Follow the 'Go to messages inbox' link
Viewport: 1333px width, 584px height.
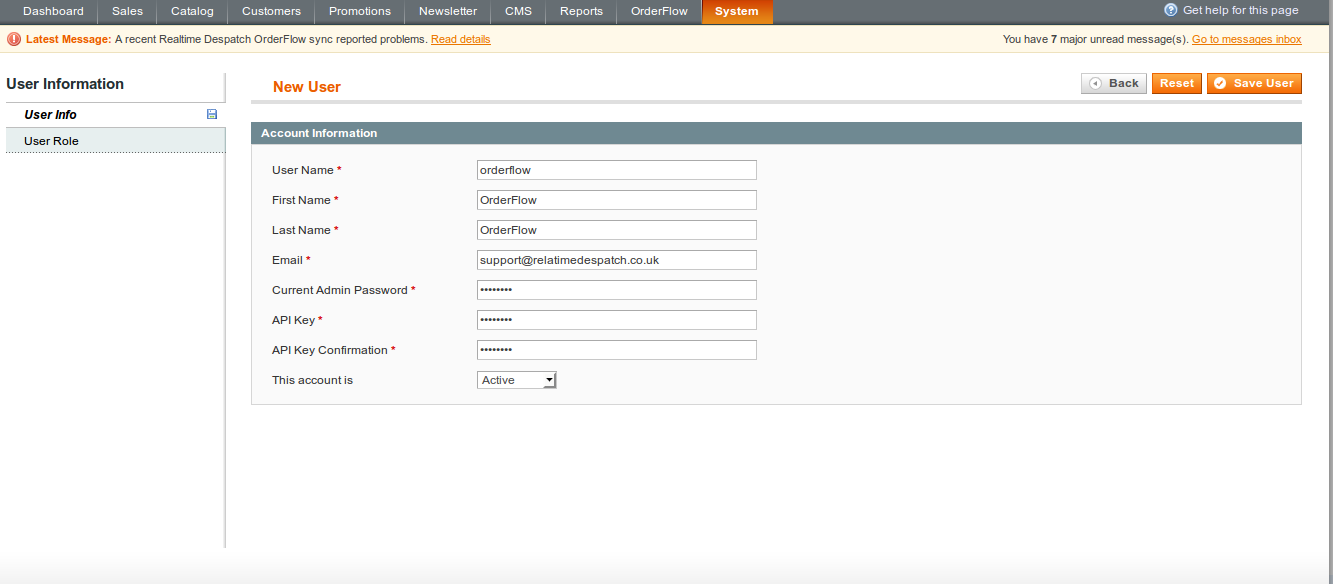pos(1246,39)
